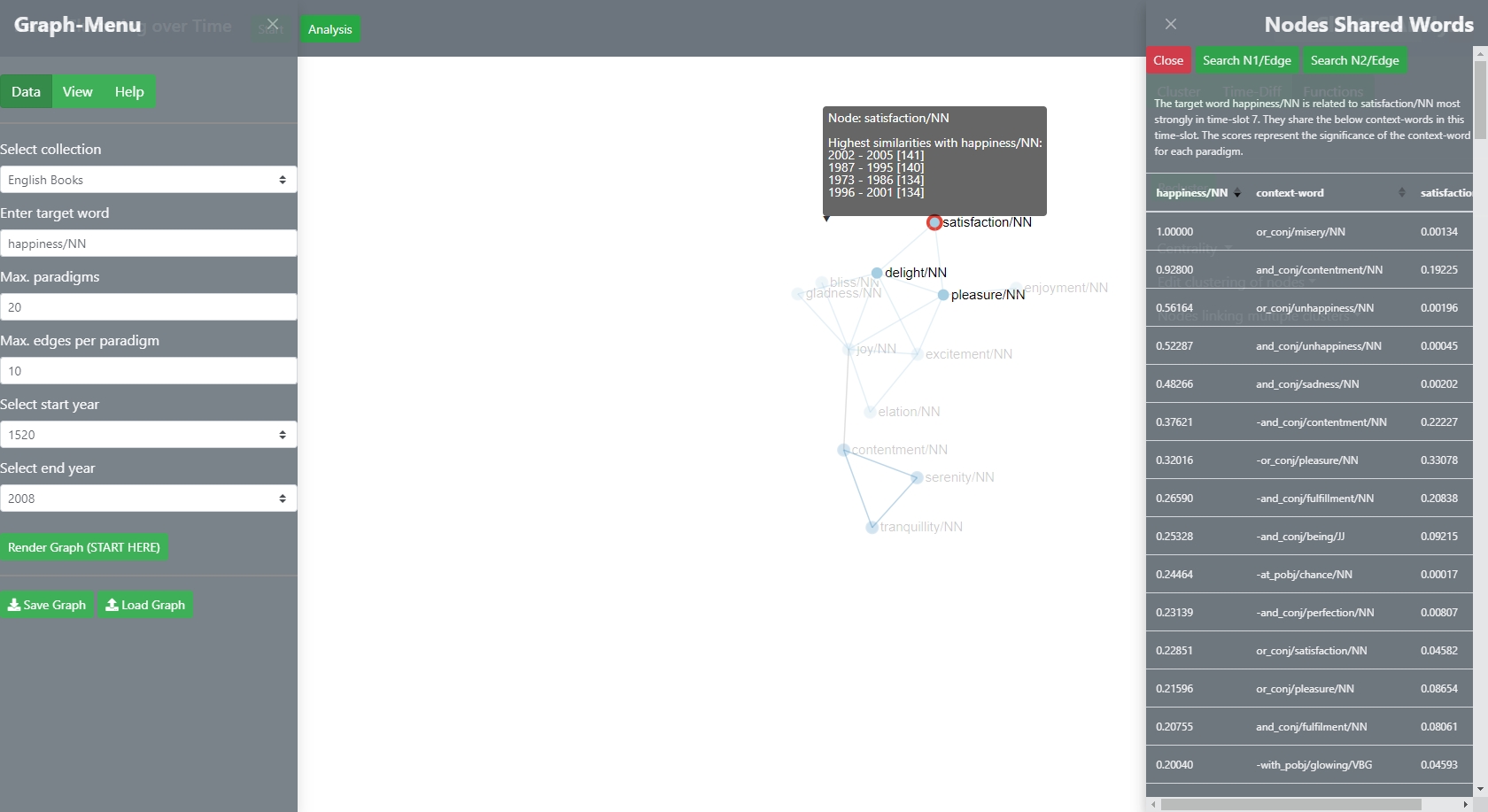Select the Data menu
Image resolution: width=1488 pixels, height=812 pixels.
[x=27, y=91]
